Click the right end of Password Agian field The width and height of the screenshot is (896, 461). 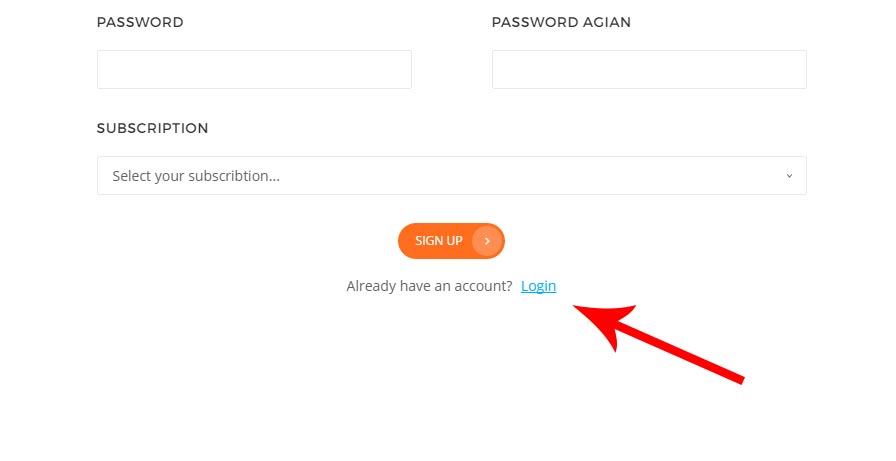pos(797,70)
